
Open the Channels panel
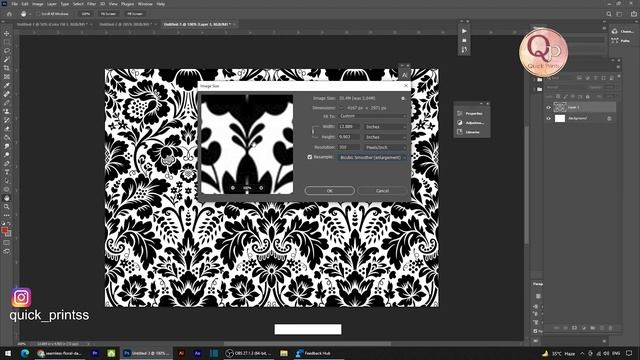(x=623, y=31)
